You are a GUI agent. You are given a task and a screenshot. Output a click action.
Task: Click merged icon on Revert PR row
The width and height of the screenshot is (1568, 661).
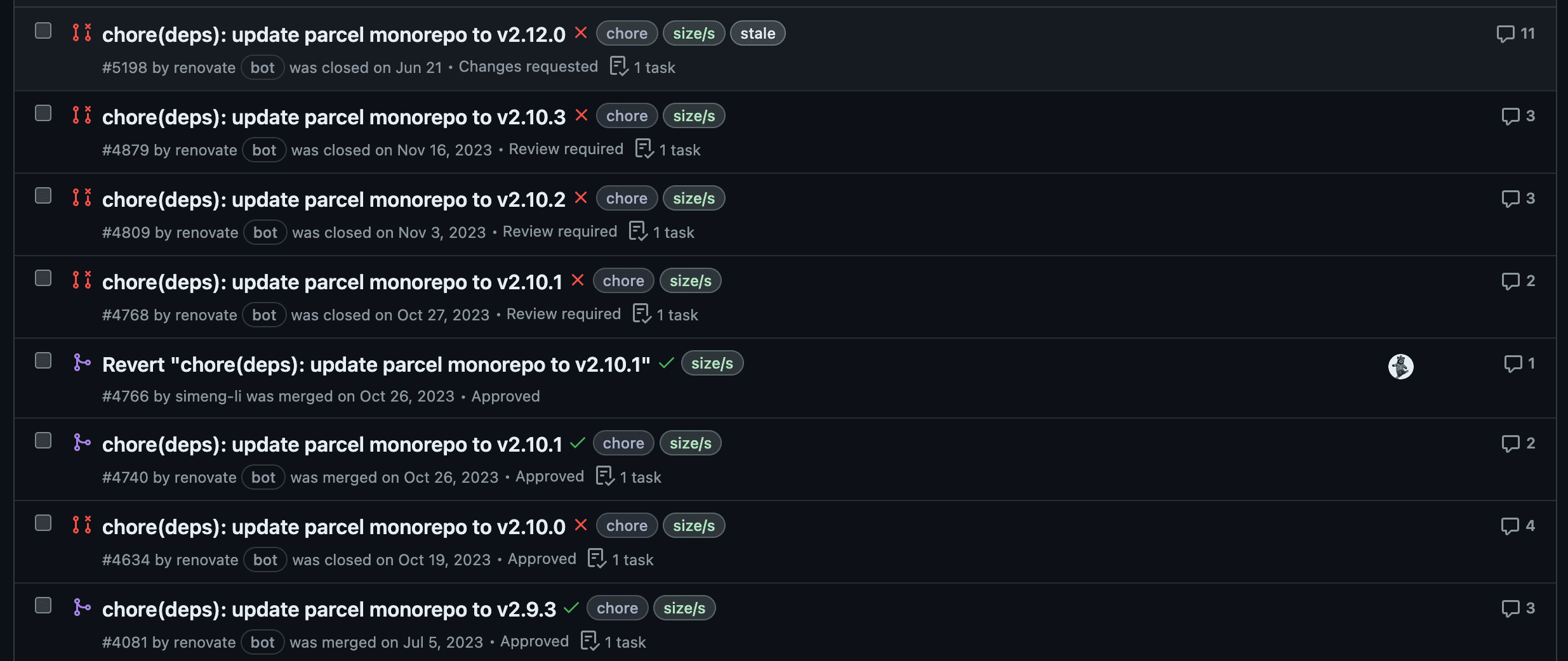click(x=82, y=362)
